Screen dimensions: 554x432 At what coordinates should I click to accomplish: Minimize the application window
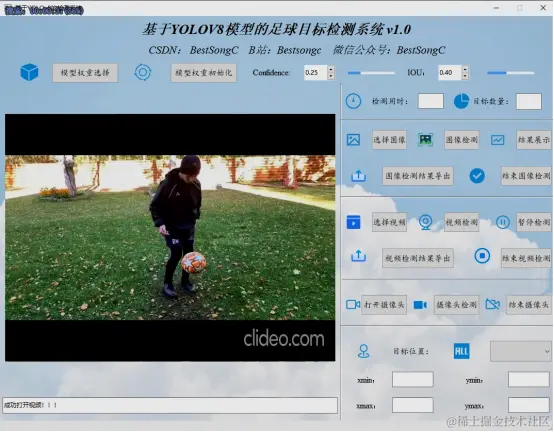(496, 8)
